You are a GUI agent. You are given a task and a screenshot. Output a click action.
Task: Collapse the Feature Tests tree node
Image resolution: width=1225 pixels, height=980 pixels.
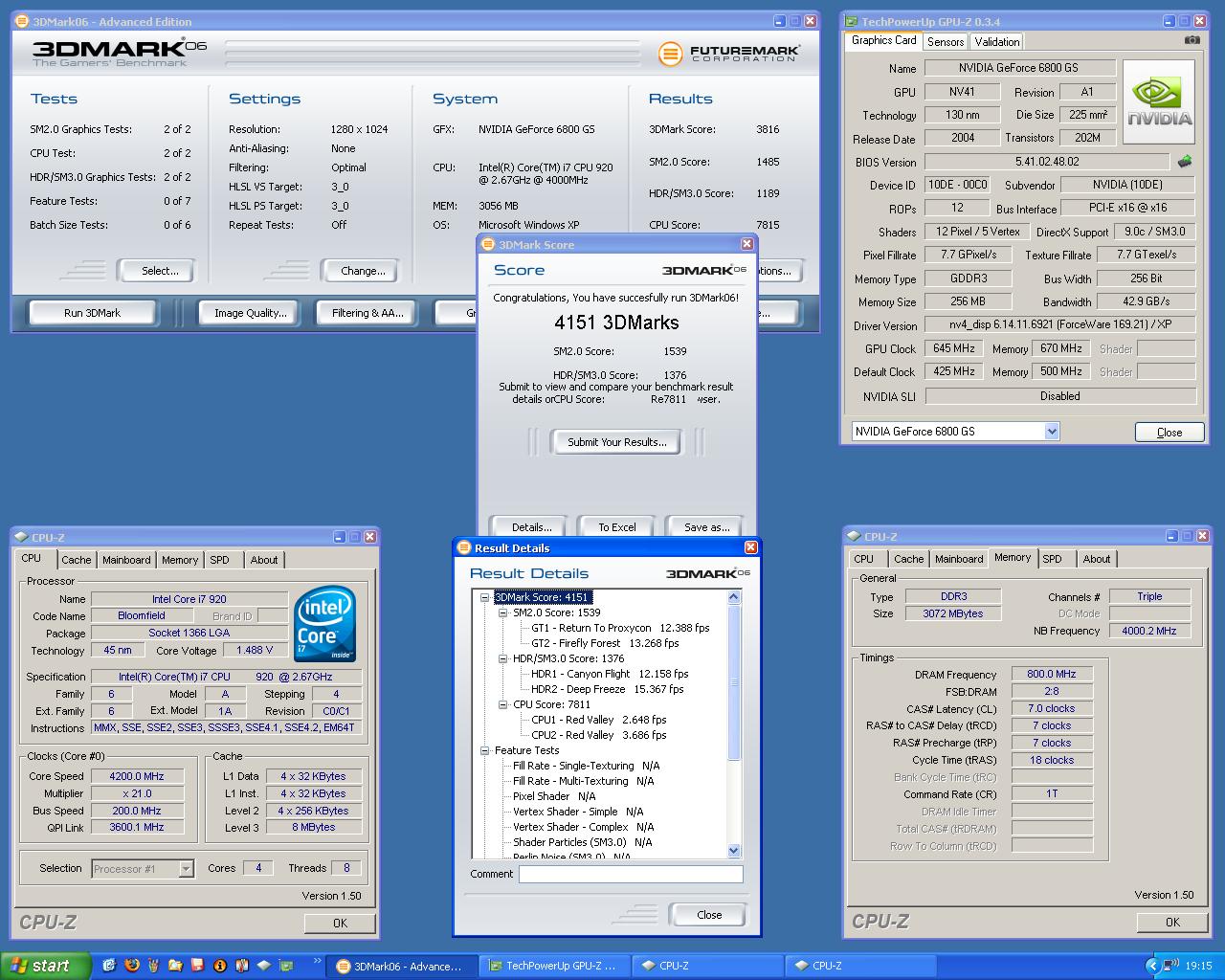(x=485, y=750)
